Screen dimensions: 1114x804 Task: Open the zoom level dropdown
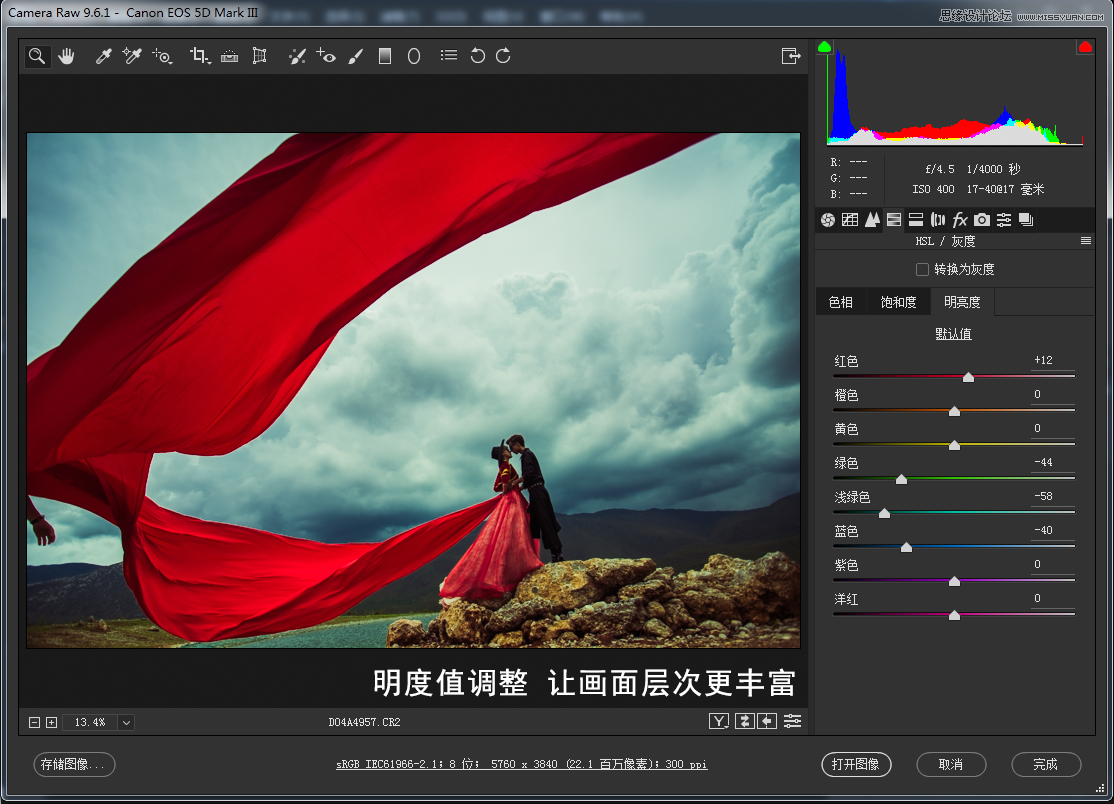pos(126,723)
